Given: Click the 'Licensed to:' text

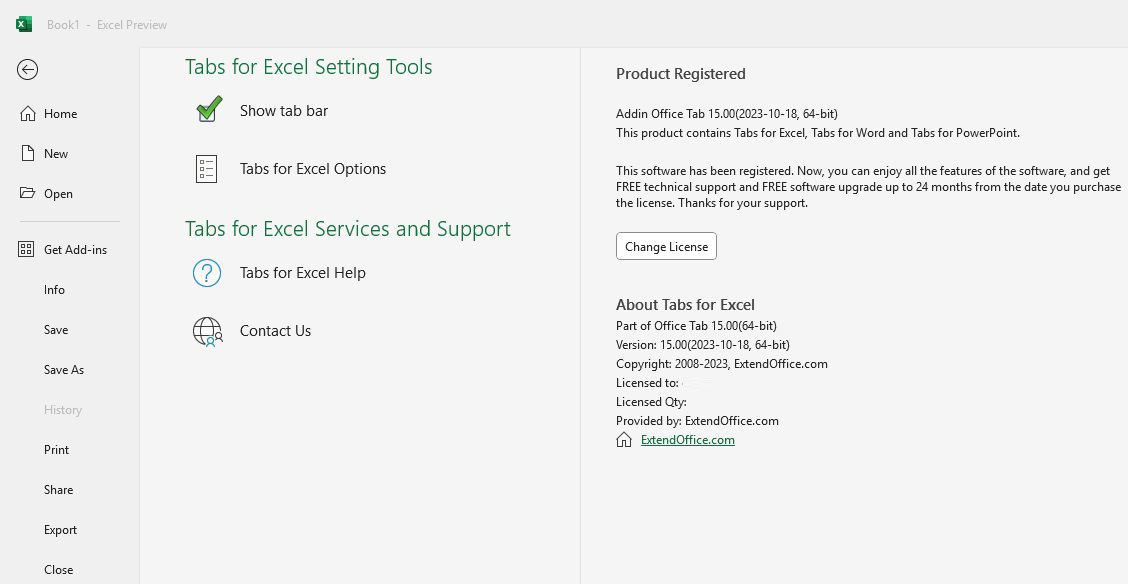Looking at the screenshot, I should [x=647, y=383].
